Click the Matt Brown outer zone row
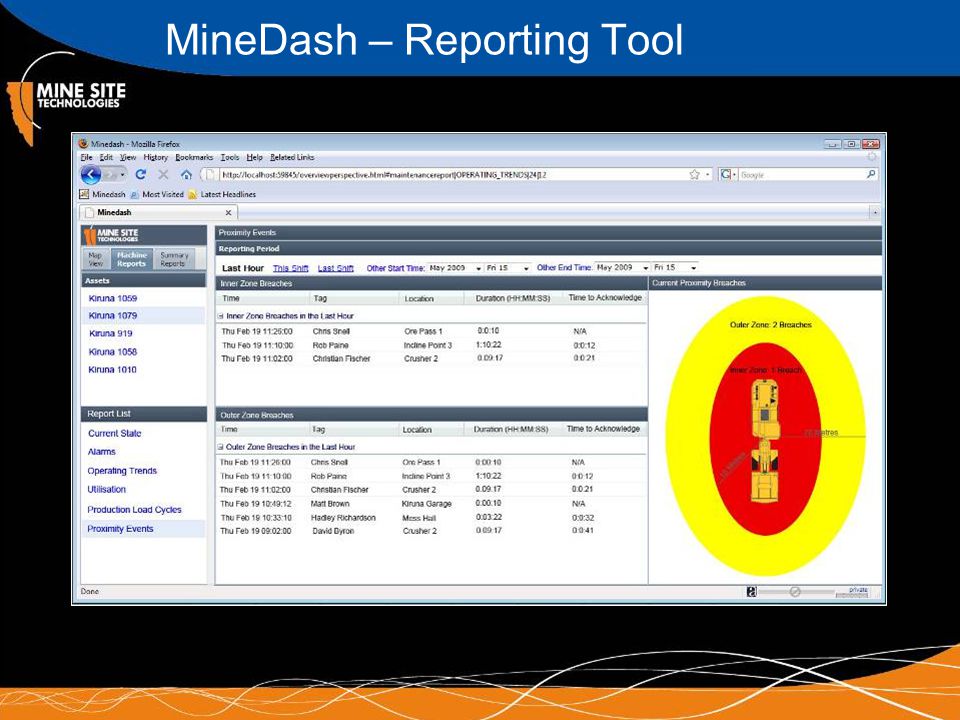 [431, 504]
